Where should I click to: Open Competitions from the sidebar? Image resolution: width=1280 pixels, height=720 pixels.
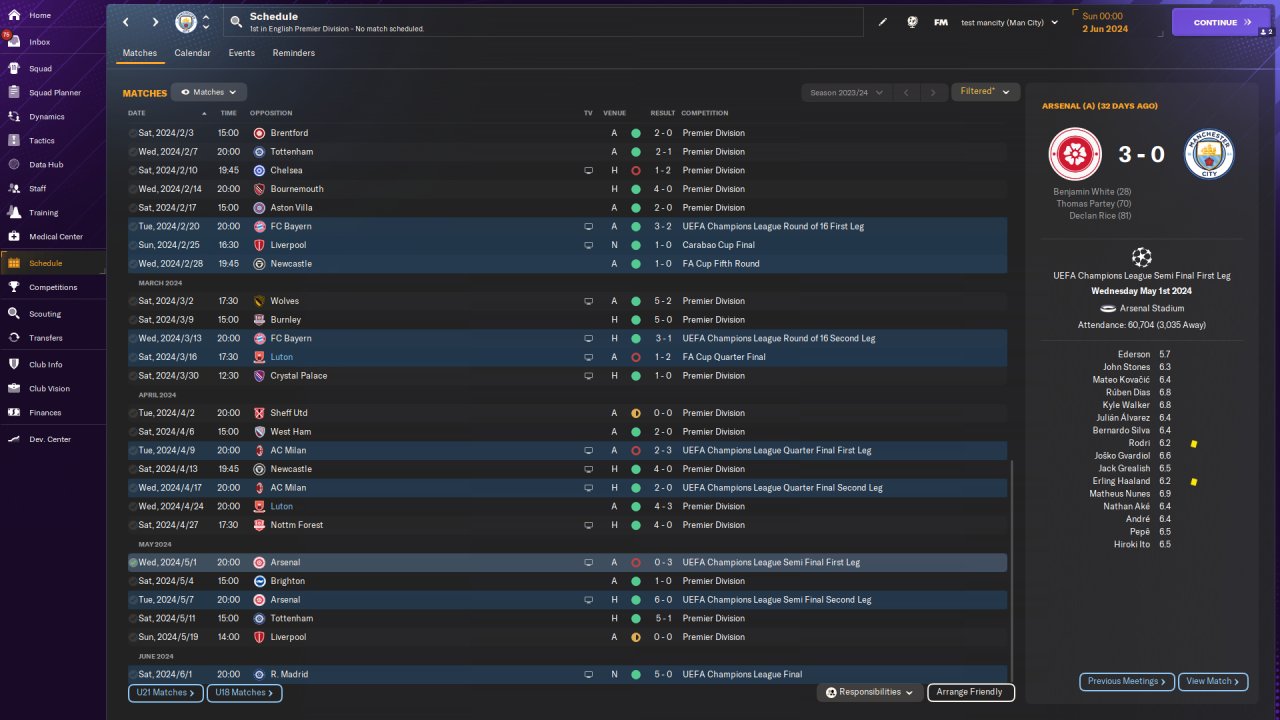[52, 287]
